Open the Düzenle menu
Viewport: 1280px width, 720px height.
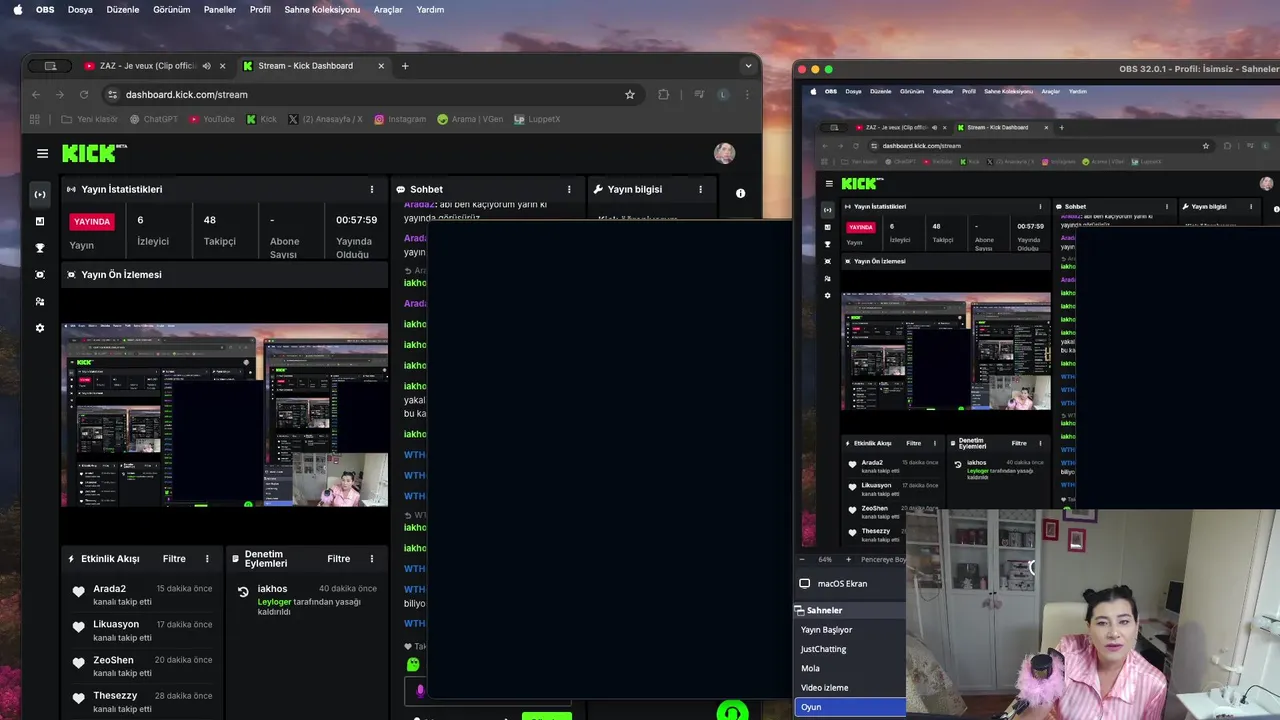pyautogui.click(x=123, y=9)
